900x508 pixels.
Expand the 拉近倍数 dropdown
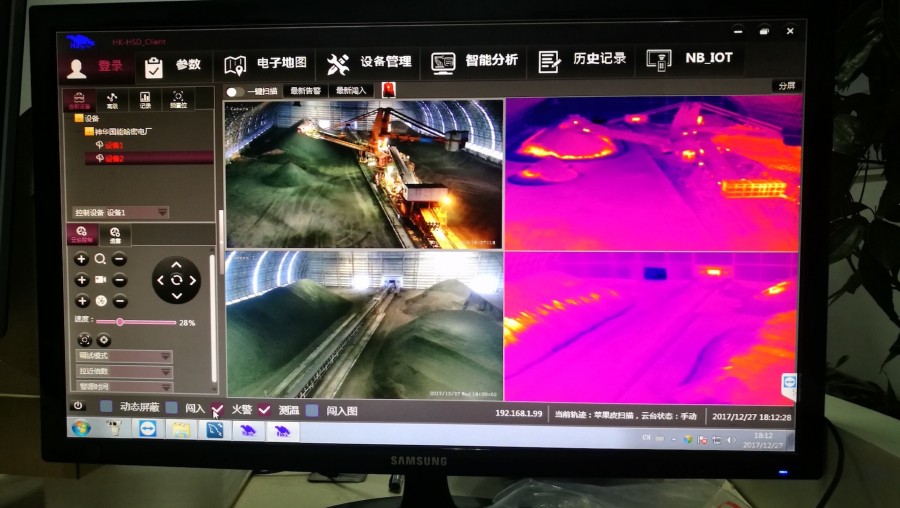pyautogui.click(x=123, y=371)
